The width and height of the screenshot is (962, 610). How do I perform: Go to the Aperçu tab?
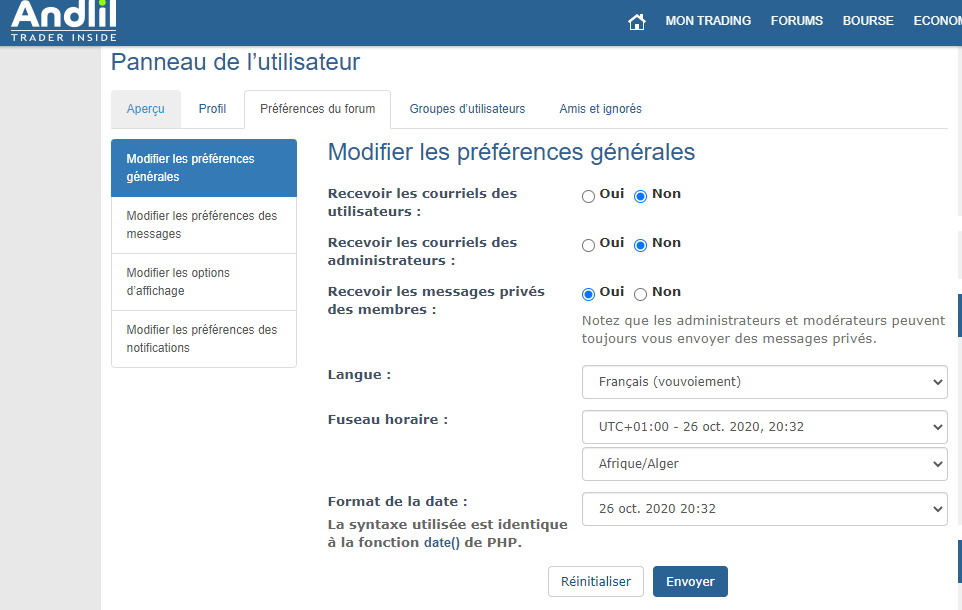click(146, 109)
